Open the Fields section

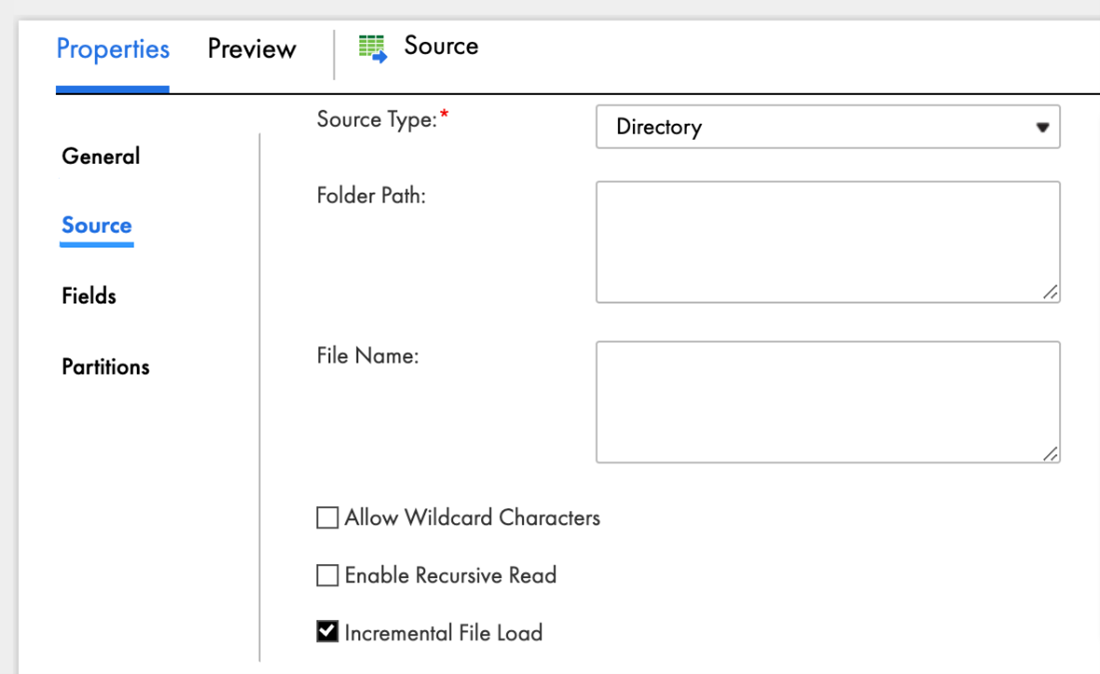tap(89, 296)
